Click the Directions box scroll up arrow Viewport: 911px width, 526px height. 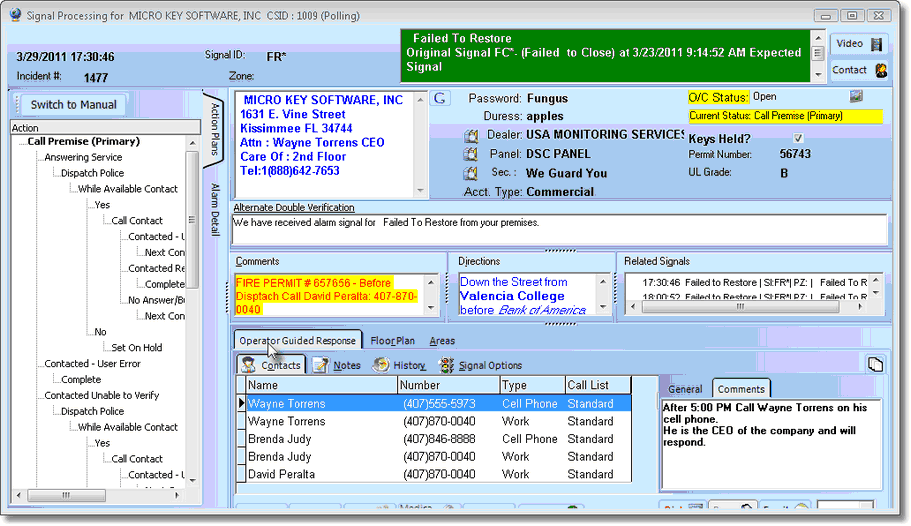(x=603, y=282)
